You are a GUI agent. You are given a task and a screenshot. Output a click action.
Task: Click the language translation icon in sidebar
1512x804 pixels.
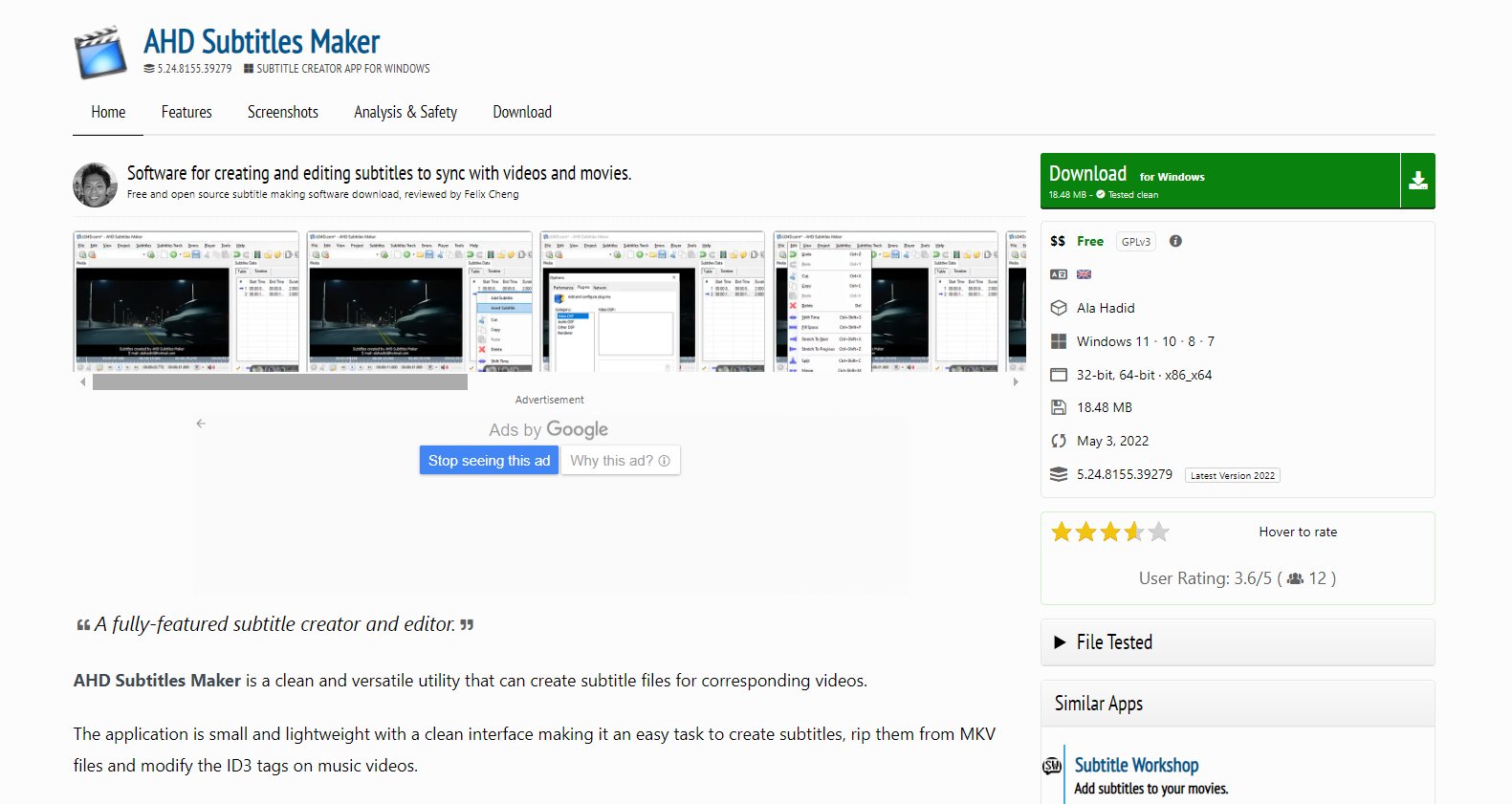click(x=1059, y=274)
